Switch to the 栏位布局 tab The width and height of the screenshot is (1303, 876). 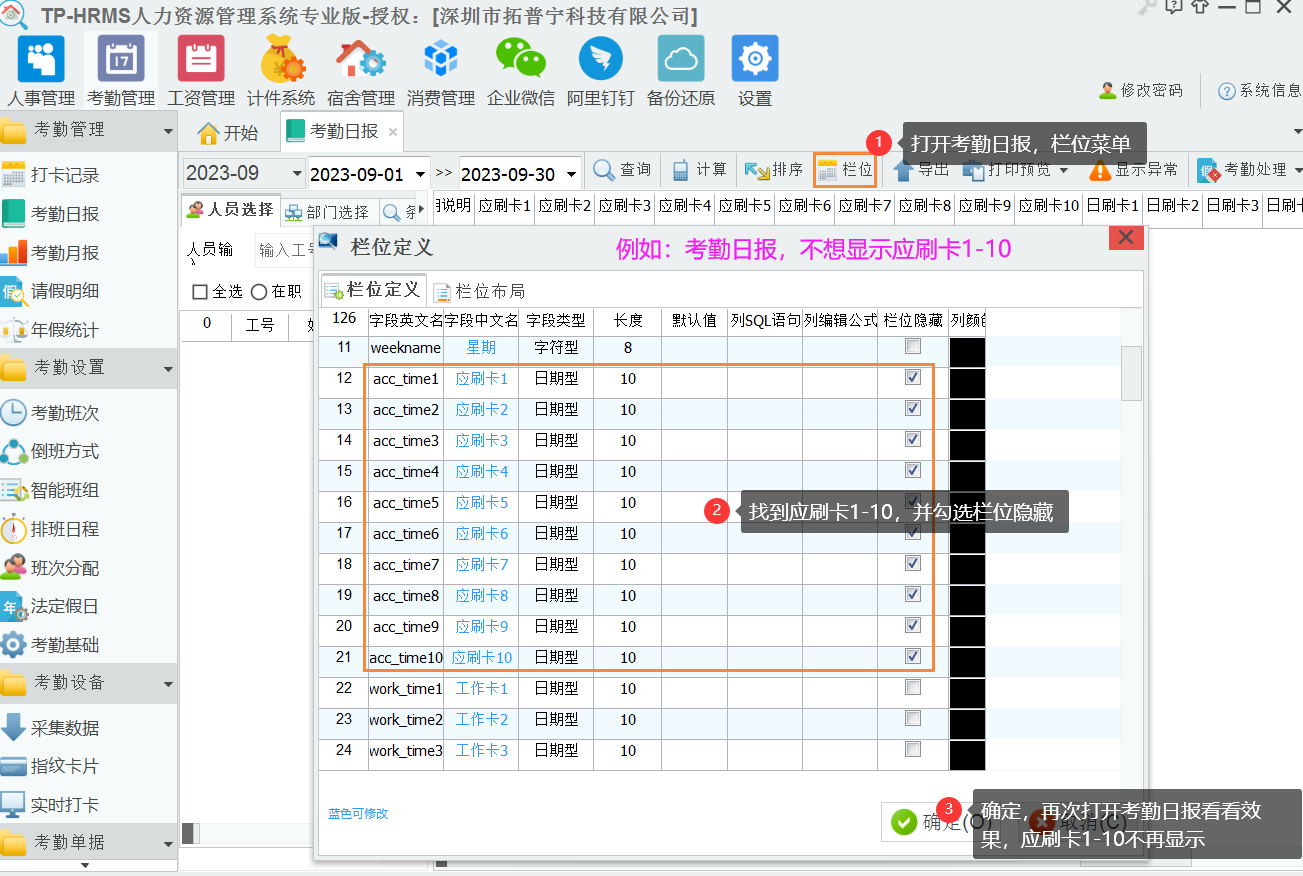pyautogui.click(x=479, y=291)
